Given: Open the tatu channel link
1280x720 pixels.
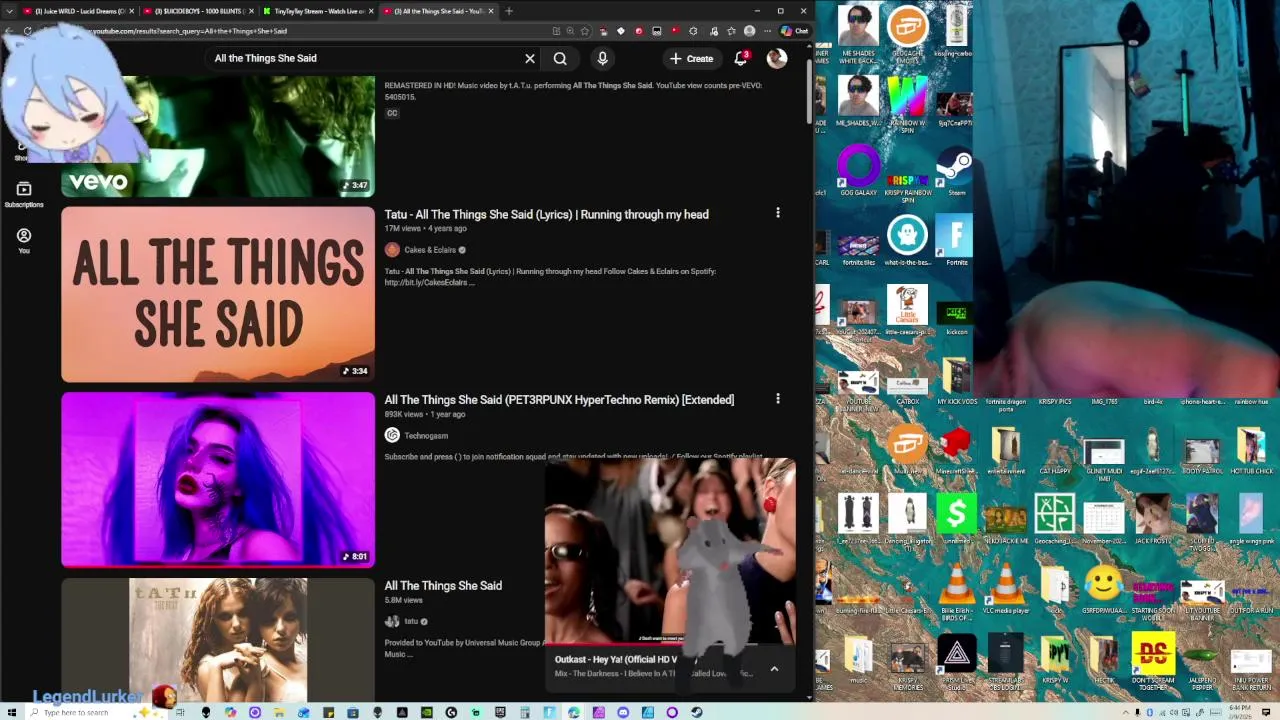Looking at the screenshot, I should tap(411, 621).
